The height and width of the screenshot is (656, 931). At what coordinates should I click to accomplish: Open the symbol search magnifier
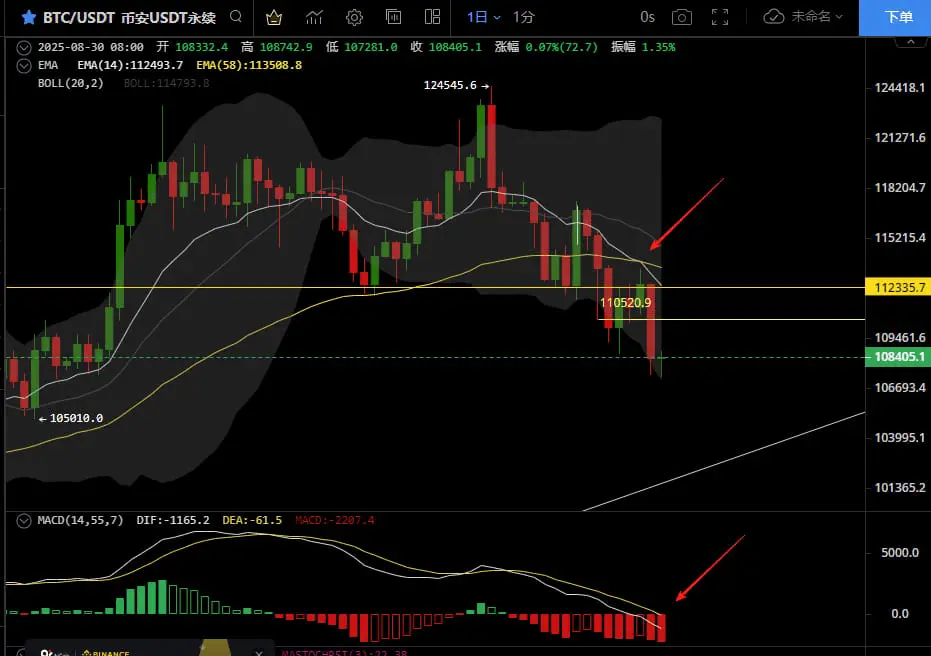tap(236, 17)
